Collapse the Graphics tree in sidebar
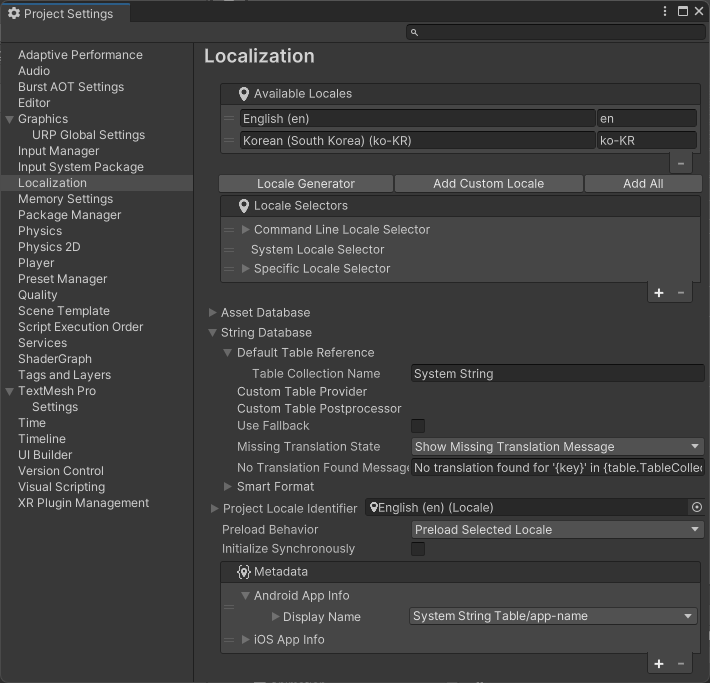 [10, 120]
